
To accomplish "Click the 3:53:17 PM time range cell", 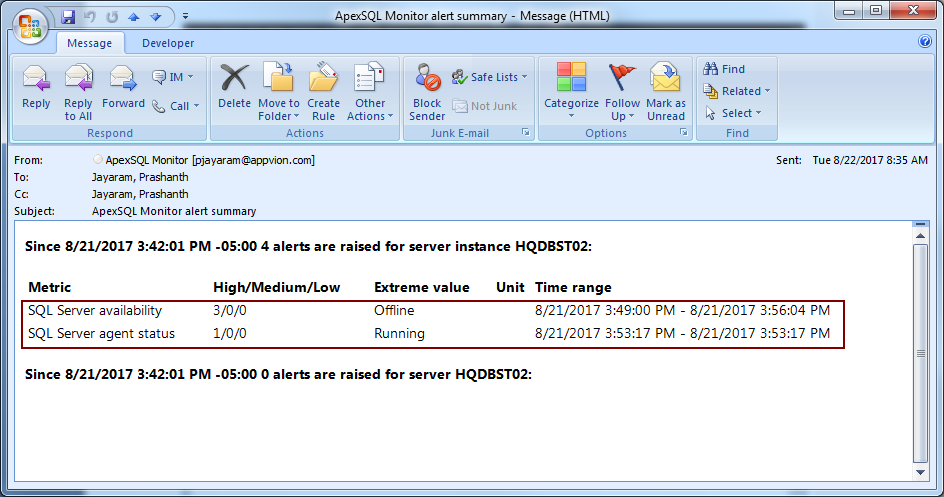I will pos(682,333).
